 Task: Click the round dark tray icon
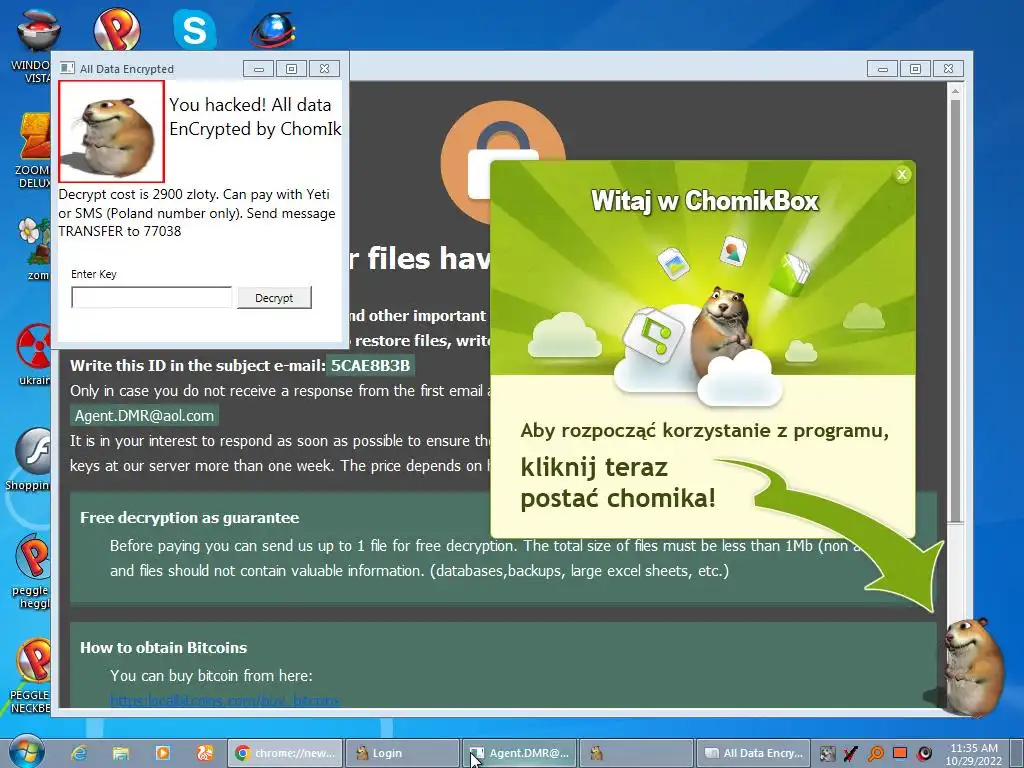[x=925, y=754]
